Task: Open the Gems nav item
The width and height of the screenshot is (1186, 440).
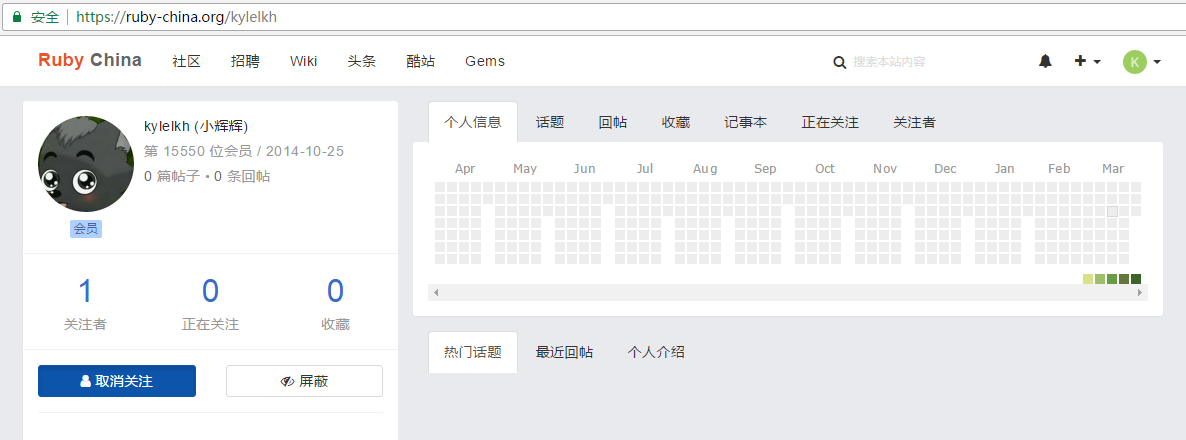Action: (x=485, y=61)
